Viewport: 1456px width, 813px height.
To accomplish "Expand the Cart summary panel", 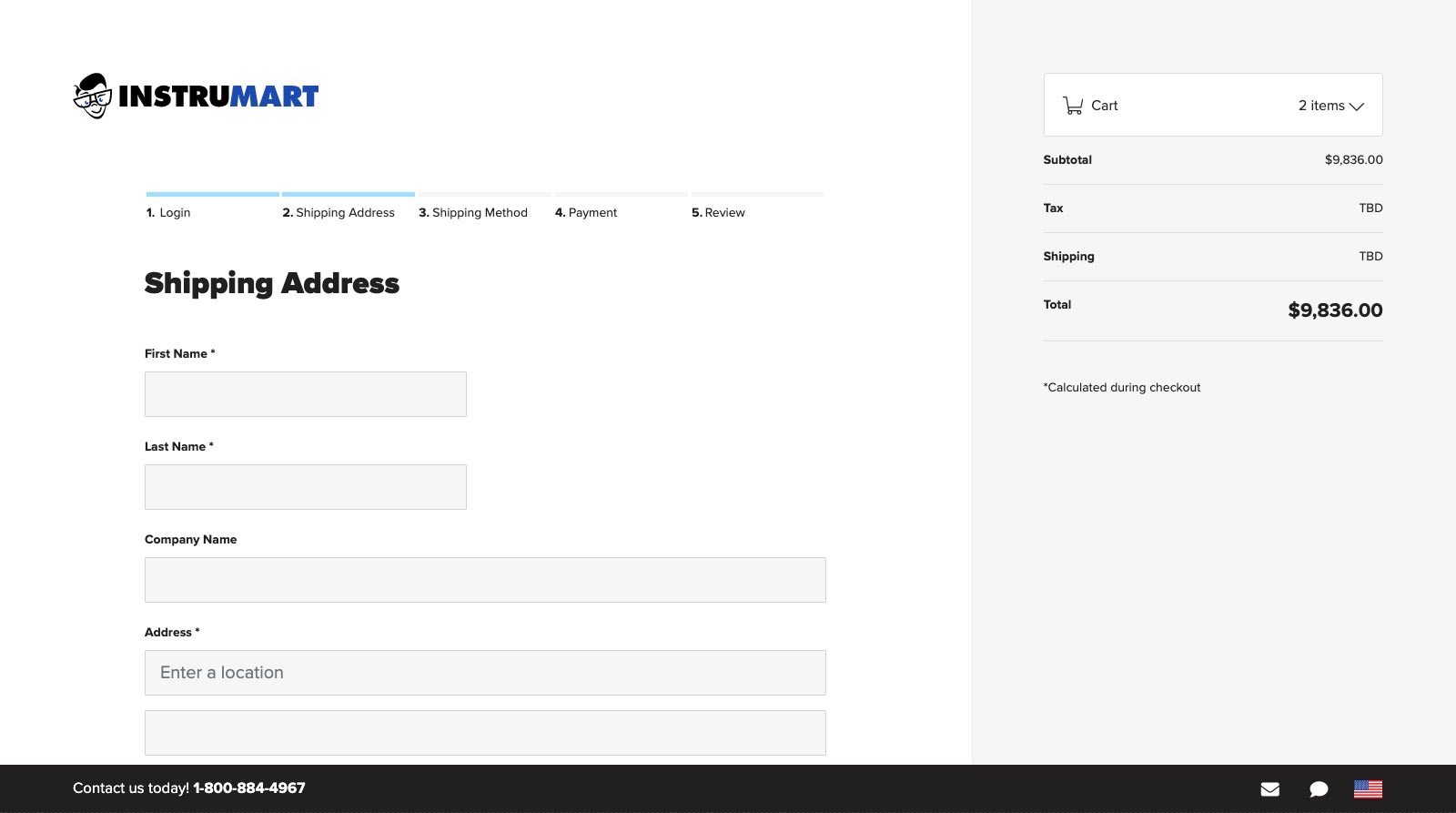I will click(1212, 106).
